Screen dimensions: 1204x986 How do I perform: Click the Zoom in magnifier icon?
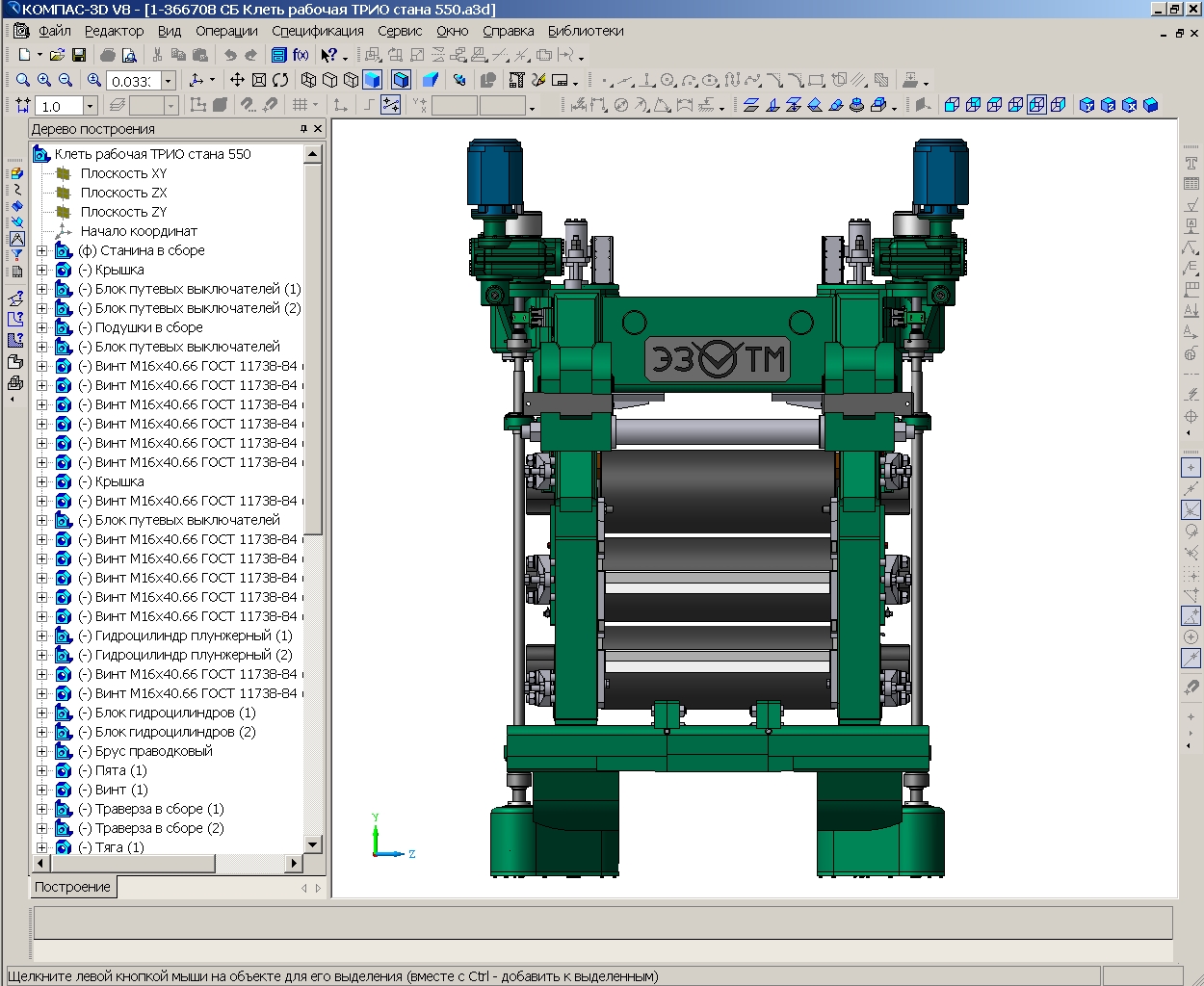tap(43, 80)
